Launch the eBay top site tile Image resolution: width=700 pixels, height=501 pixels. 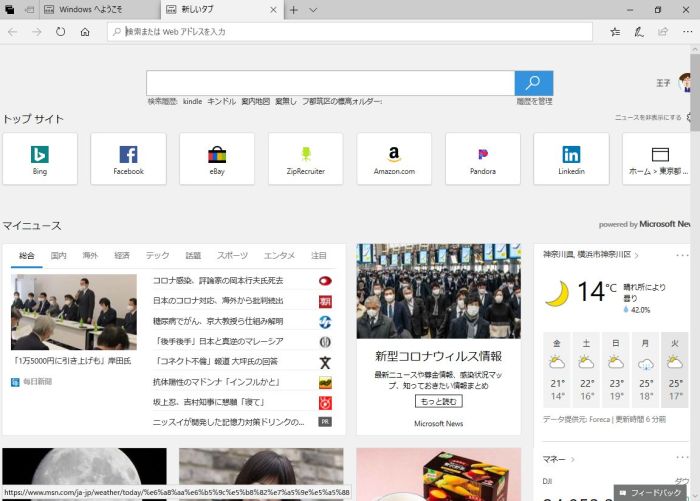point(217,159)
